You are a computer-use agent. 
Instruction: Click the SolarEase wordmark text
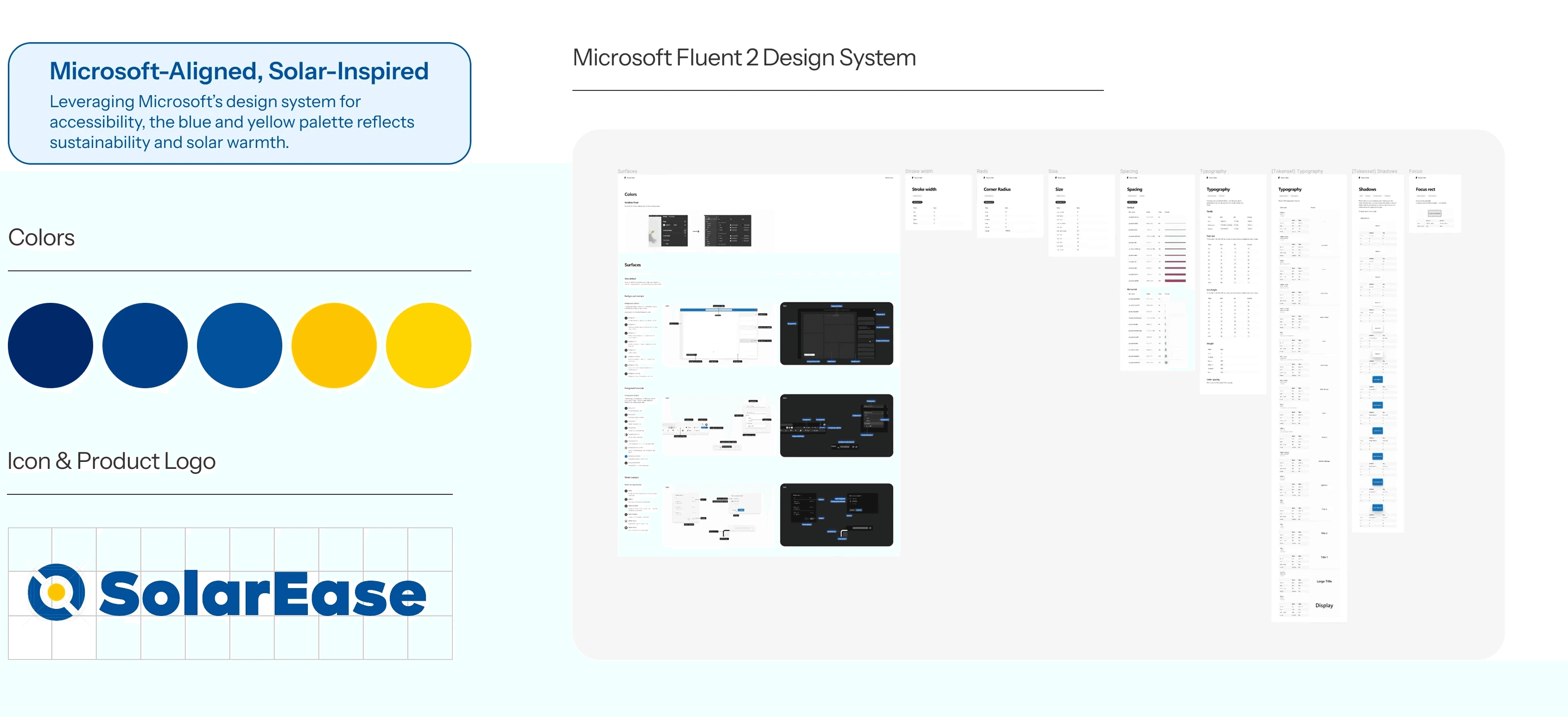(x=262, y=593)
